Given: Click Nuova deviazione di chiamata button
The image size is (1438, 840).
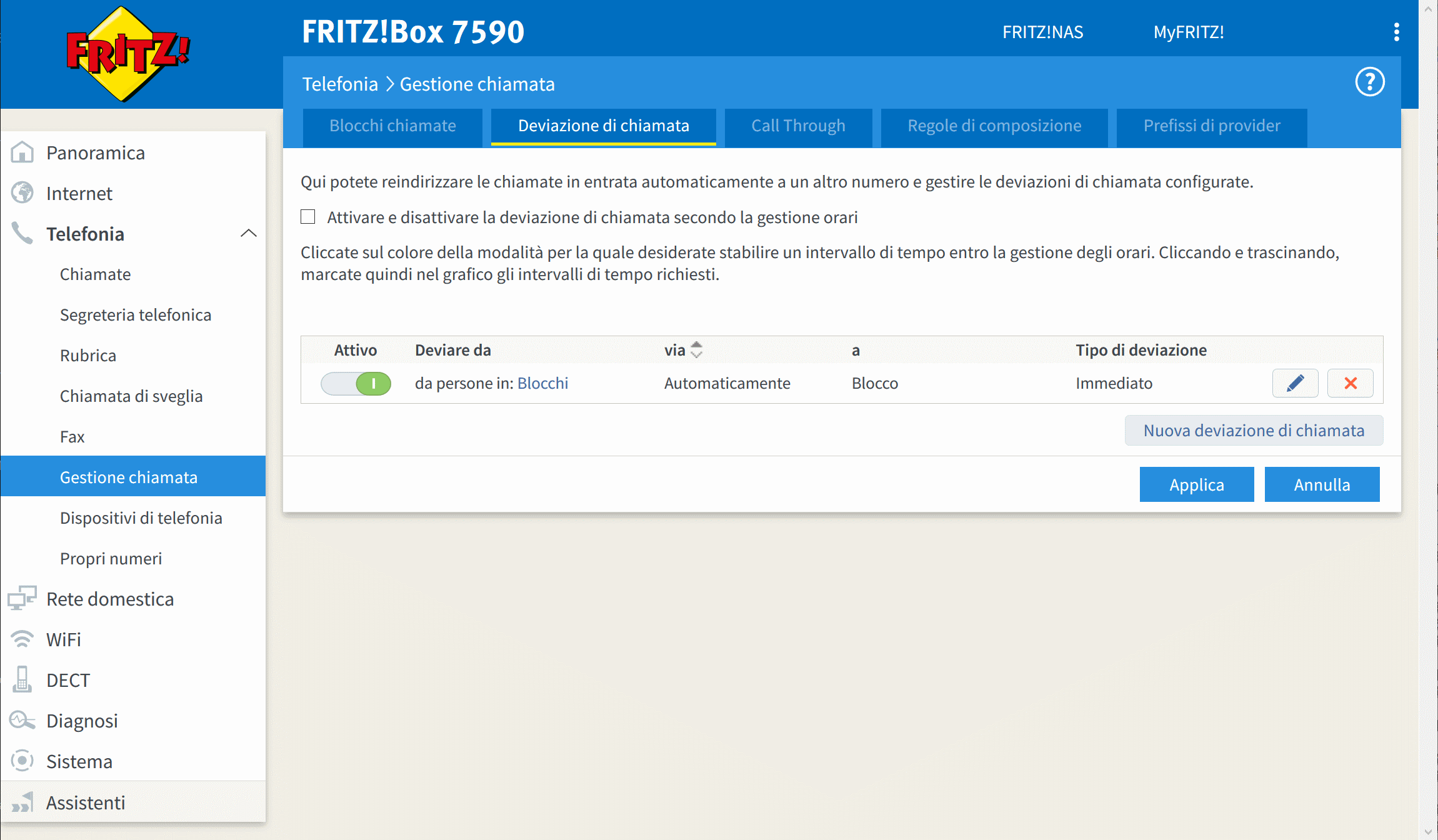Looking at the screenshot, I should (x=1254, y=431).
